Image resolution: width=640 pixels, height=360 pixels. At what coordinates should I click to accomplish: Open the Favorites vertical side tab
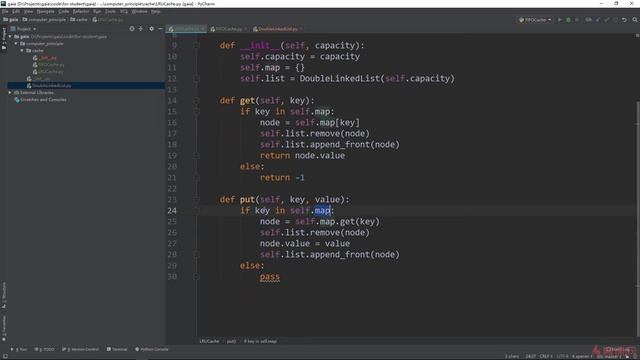[4, 328]
